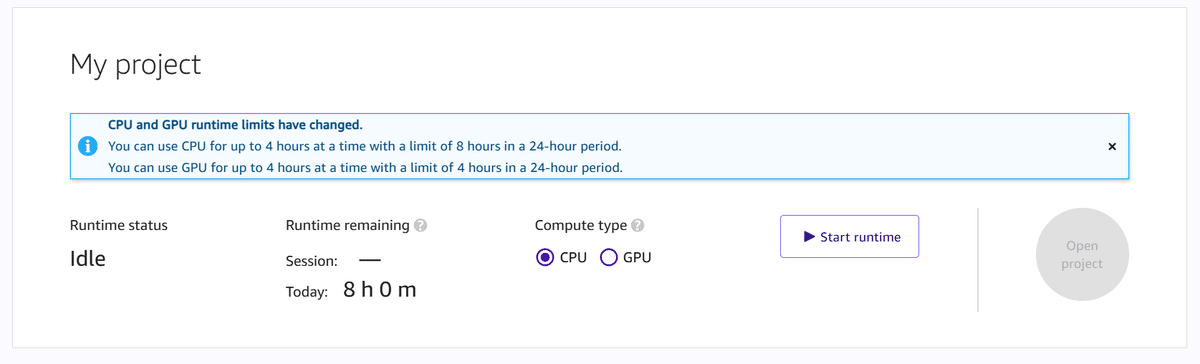Click the GPU 4 hours limit message
The width and height of the screenshot is (1200, 364).
point(365,167)
